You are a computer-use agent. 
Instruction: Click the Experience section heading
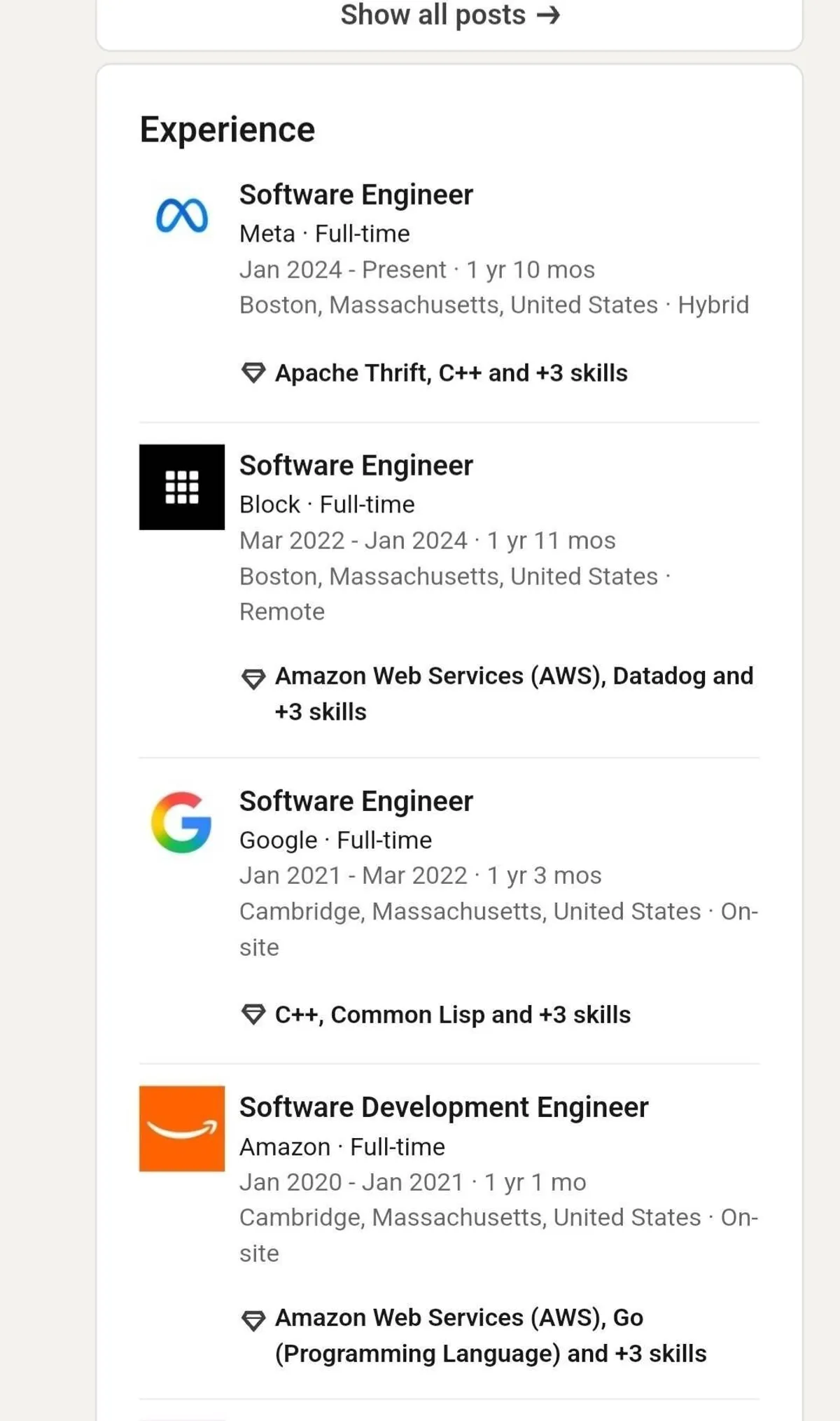pos(227,130)
